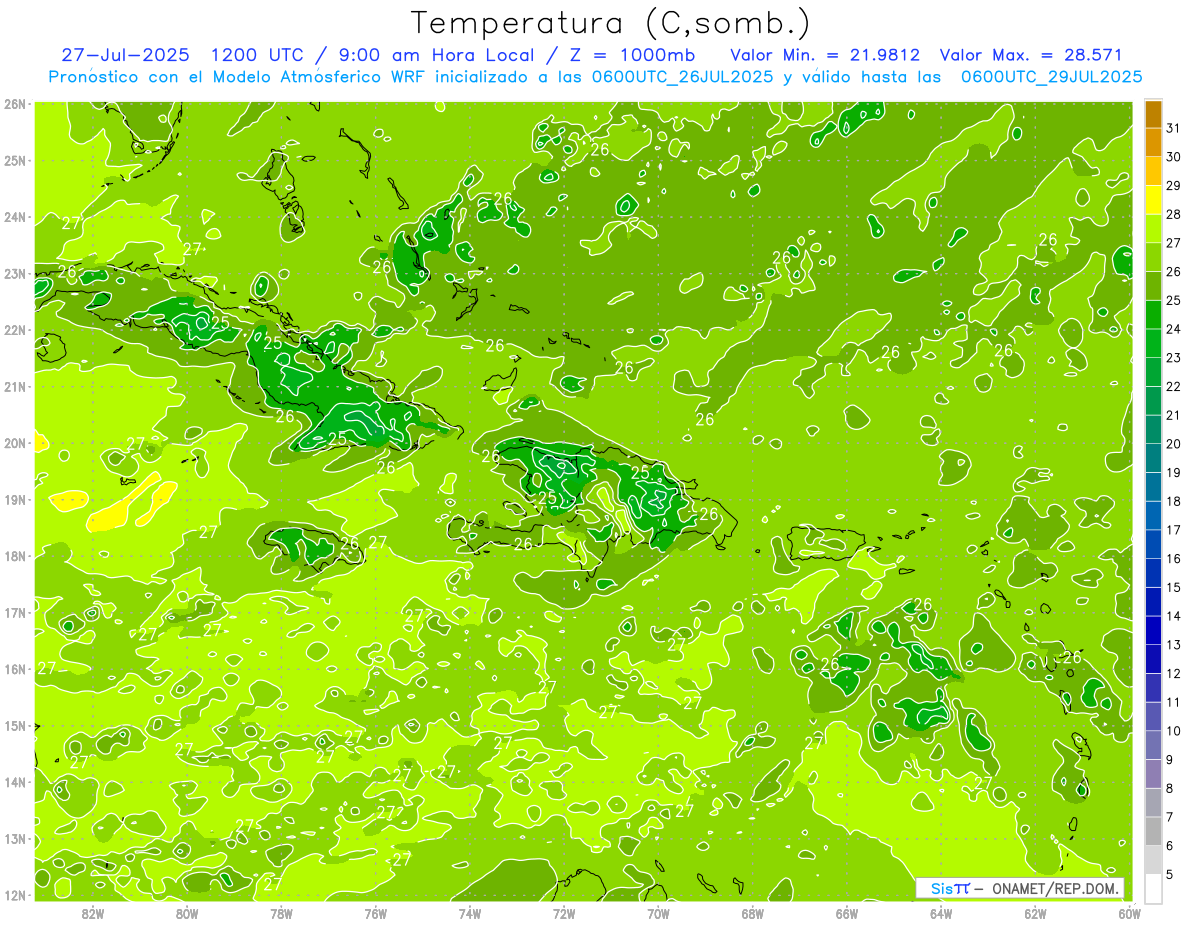Click the dark orange swatch atop the colorbar

point(1153,114)
